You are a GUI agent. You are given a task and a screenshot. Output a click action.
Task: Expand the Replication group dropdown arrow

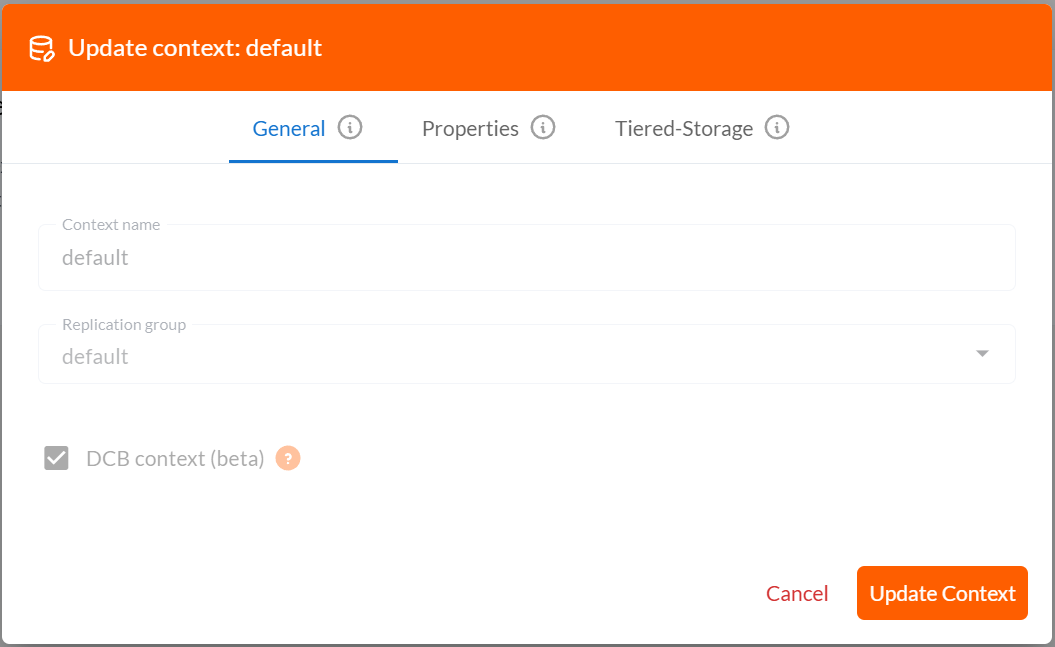click(982, 353)
